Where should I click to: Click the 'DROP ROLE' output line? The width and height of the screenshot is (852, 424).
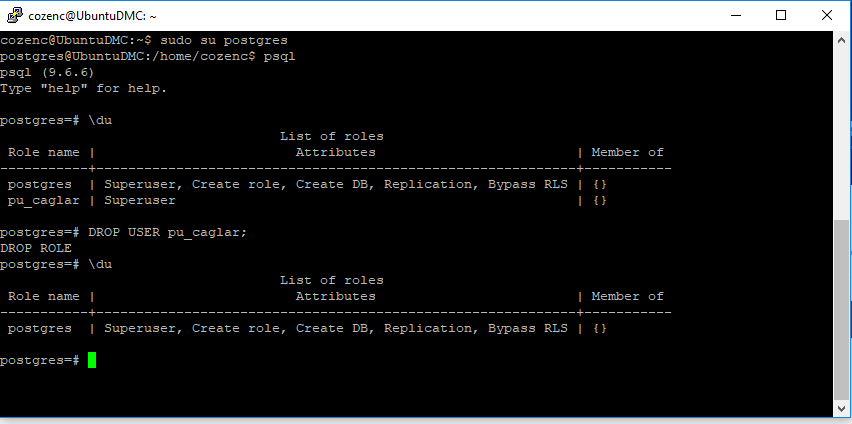point(36,248)
